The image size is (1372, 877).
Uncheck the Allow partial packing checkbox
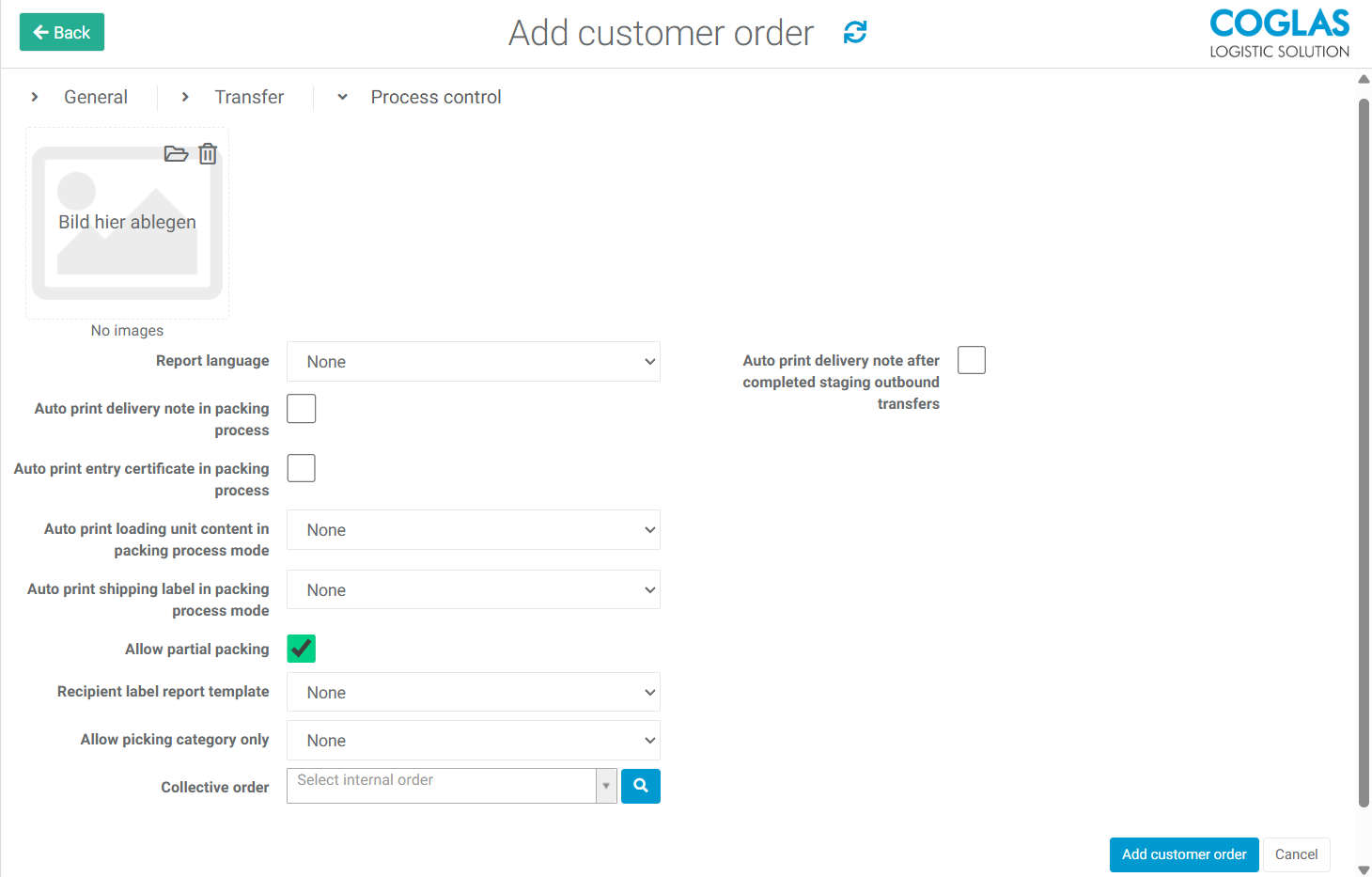[x=301, y=649]
